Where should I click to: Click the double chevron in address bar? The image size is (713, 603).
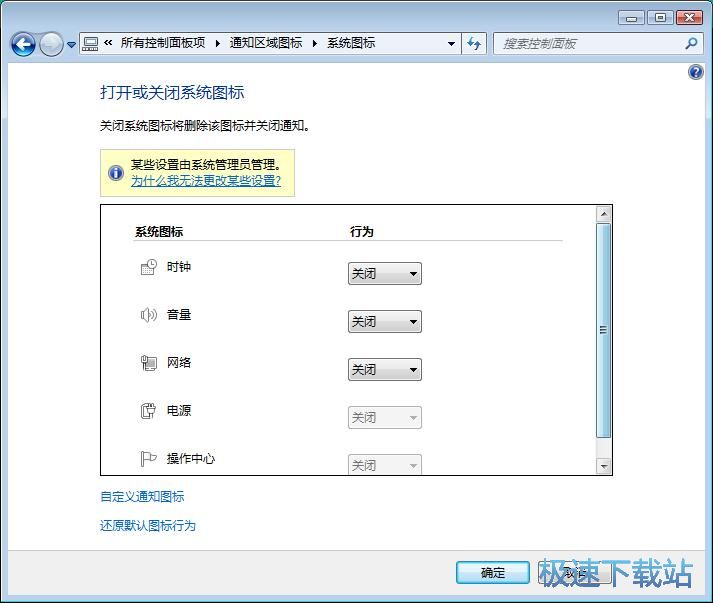pyautogui.click(x=108, y=43)
